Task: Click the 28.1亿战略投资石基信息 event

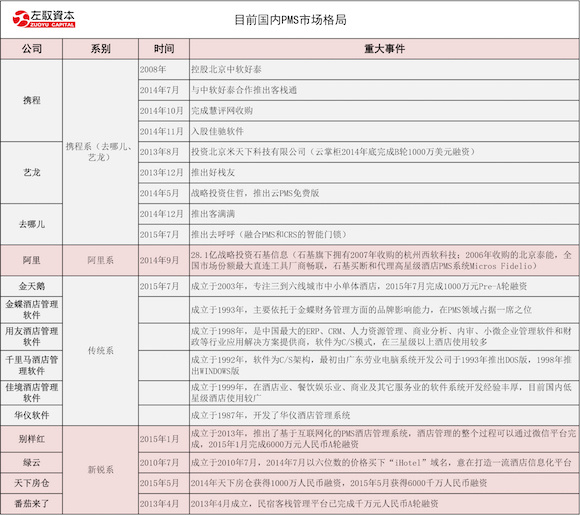Action: (x=382, y=260)
